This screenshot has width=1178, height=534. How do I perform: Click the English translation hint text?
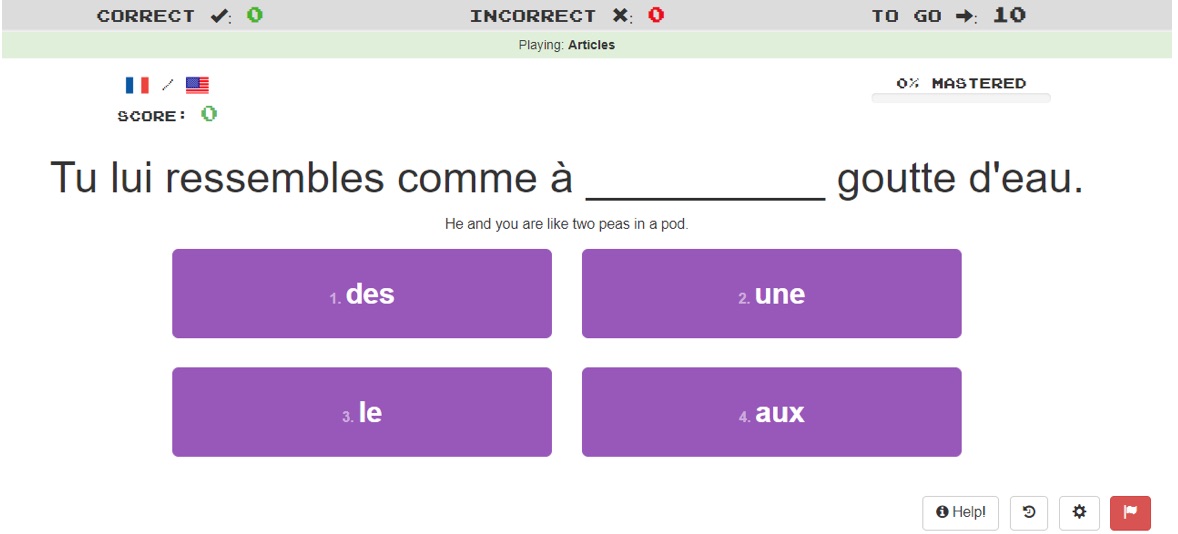566,225
